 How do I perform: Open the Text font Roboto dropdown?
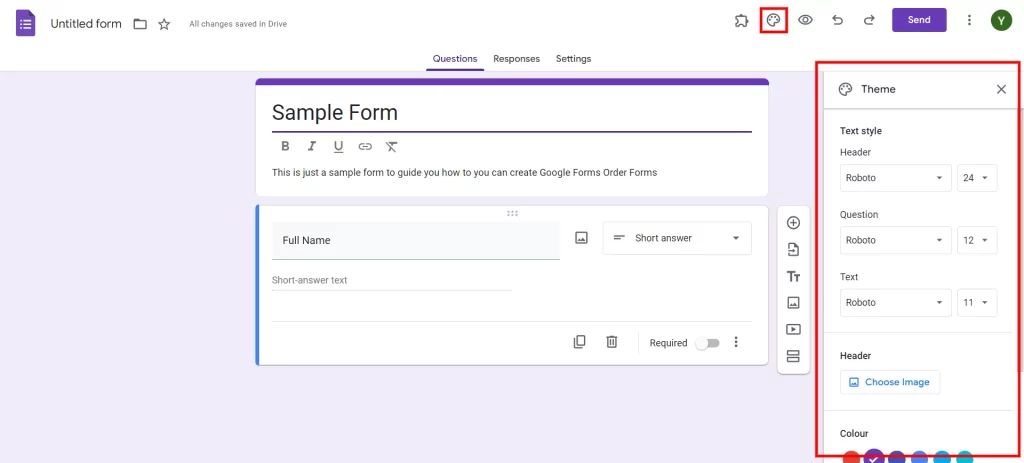895,302
